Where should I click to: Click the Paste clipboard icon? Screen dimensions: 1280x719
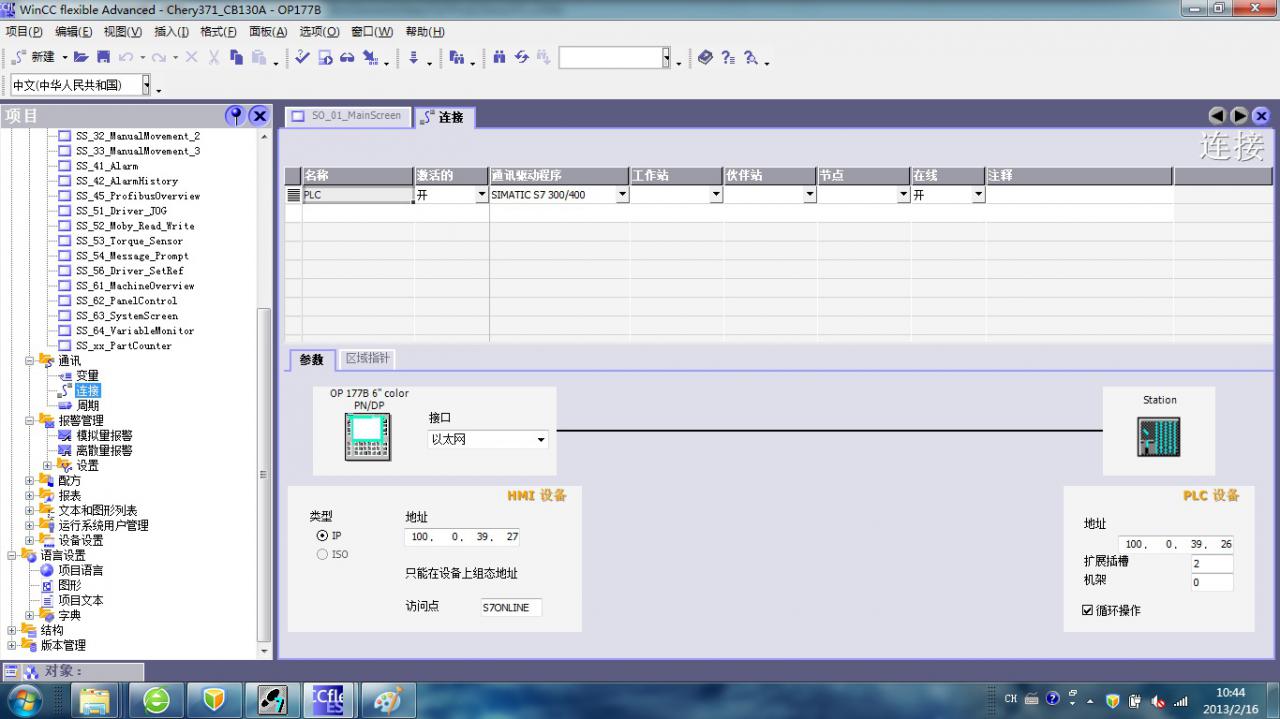259,58
